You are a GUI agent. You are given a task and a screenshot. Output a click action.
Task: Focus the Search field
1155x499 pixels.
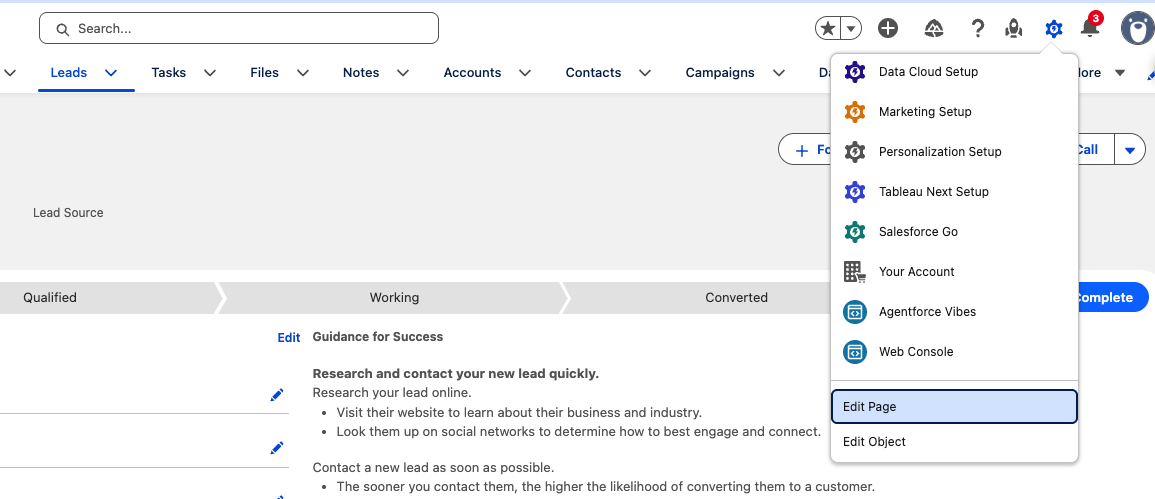tap(239, 29)
